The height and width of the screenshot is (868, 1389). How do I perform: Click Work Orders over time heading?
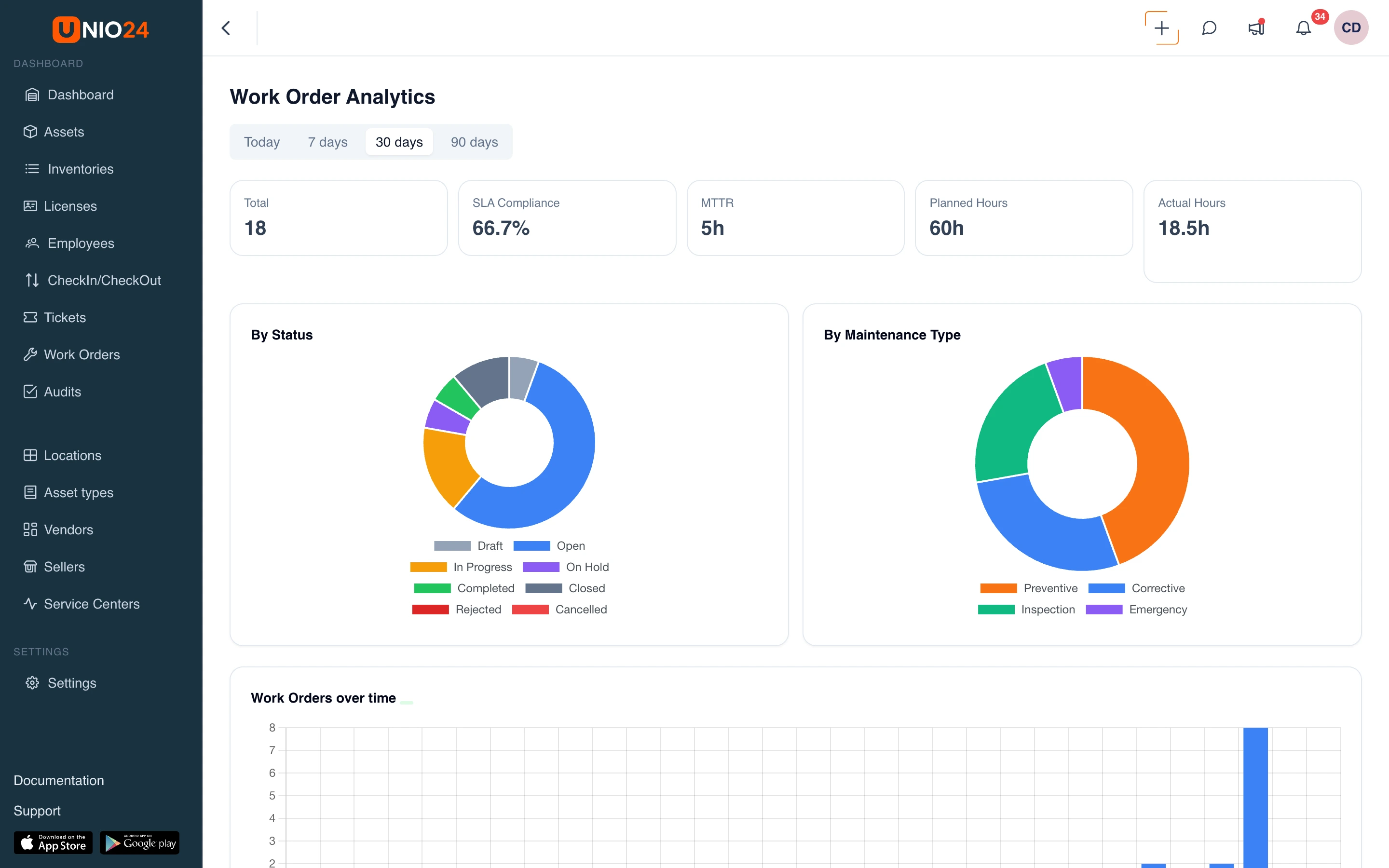point(323,697)
